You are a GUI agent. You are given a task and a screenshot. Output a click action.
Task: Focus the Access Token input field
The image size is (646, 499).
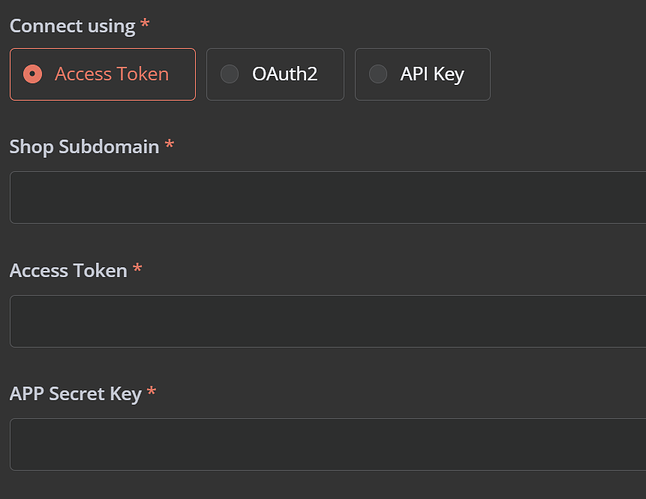tap(328, 321)
